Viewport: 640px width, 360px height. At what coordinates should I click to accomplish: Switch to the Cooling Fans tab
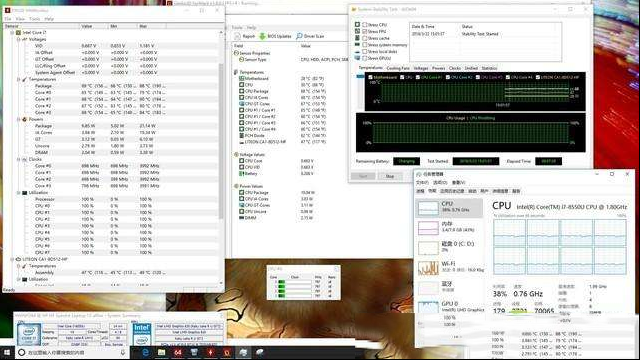pos(398,68)
